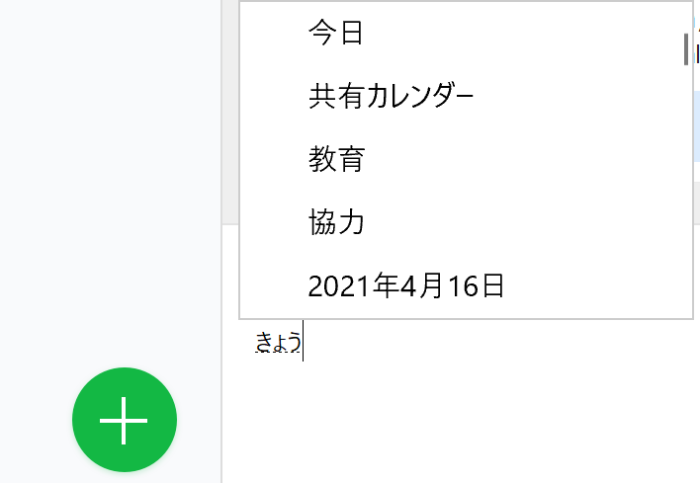Click blank space right of 教育 candidate
Screen dimensions: 700x483
click(x=522, y=159)
